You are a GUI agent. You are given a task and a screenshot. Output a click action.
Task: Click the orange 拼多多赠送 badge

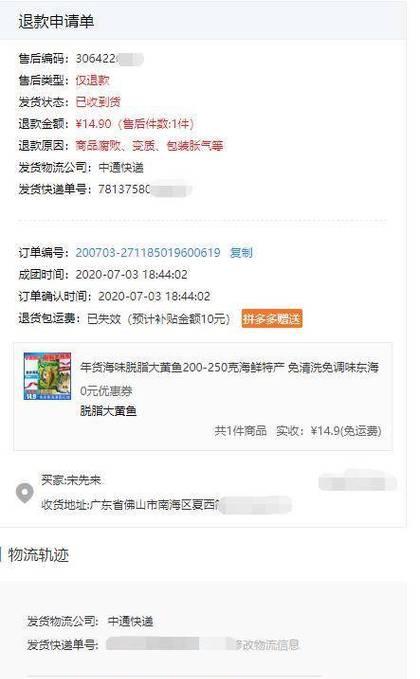click(272, 319)
